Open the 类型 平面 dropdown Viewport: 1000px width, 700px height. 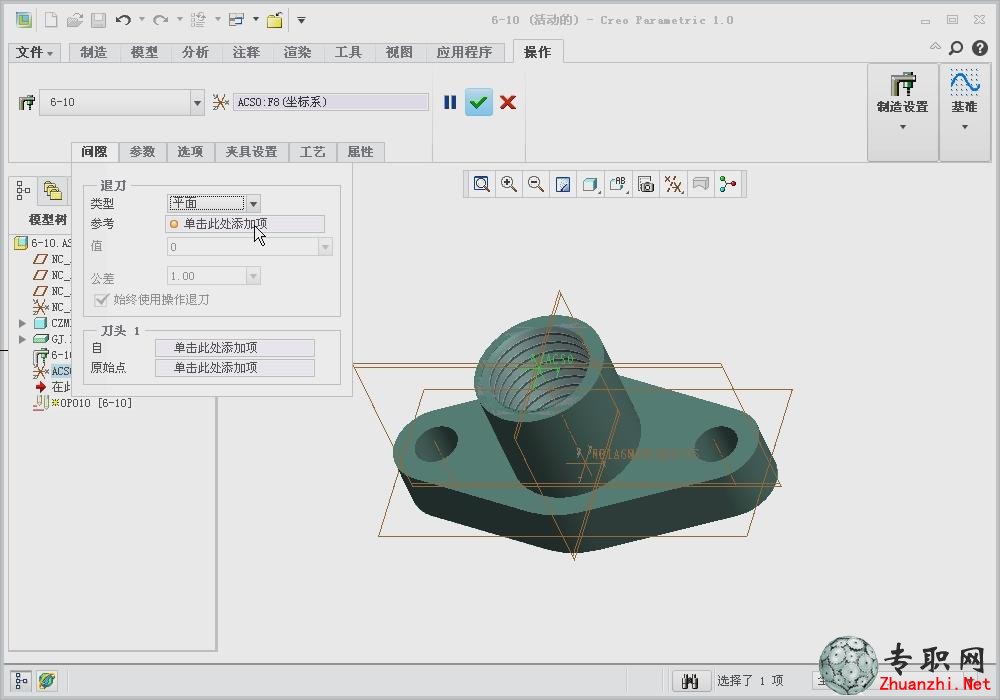[x=253, y=203]
